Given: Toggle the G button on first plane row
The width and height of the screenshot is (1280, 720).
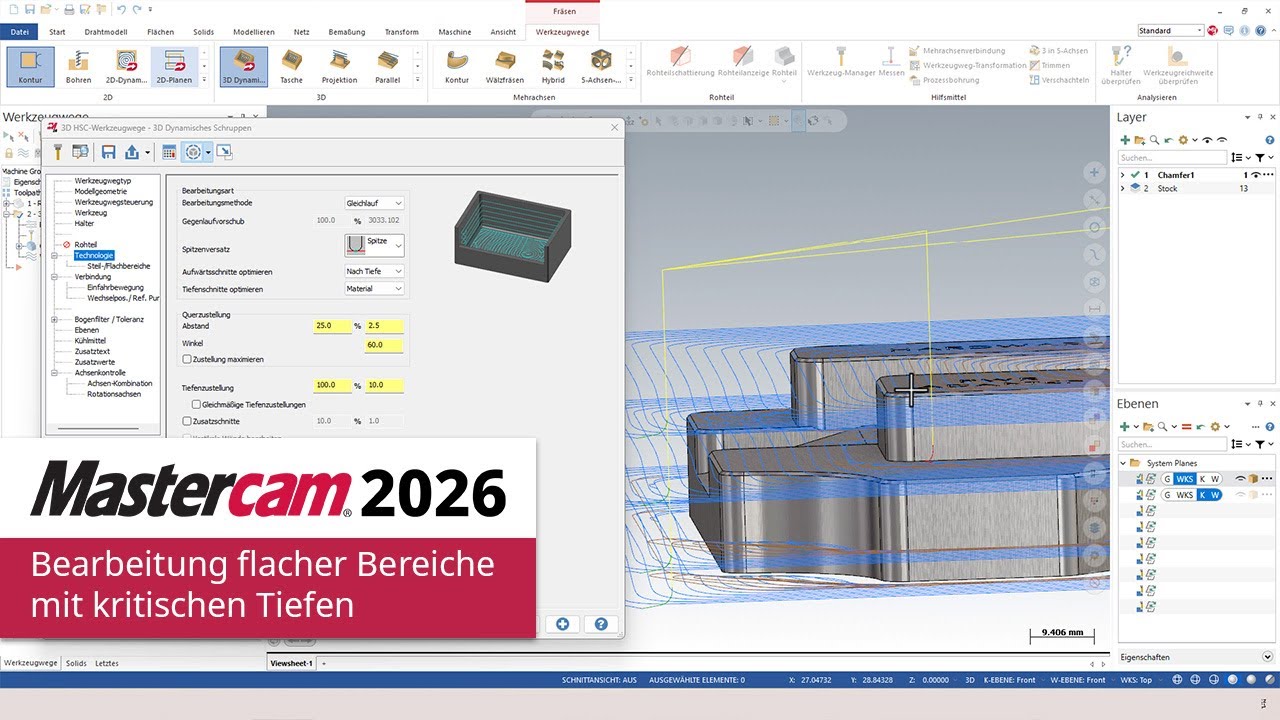Looking at the screenshot, I should [x=1167, y=479].
